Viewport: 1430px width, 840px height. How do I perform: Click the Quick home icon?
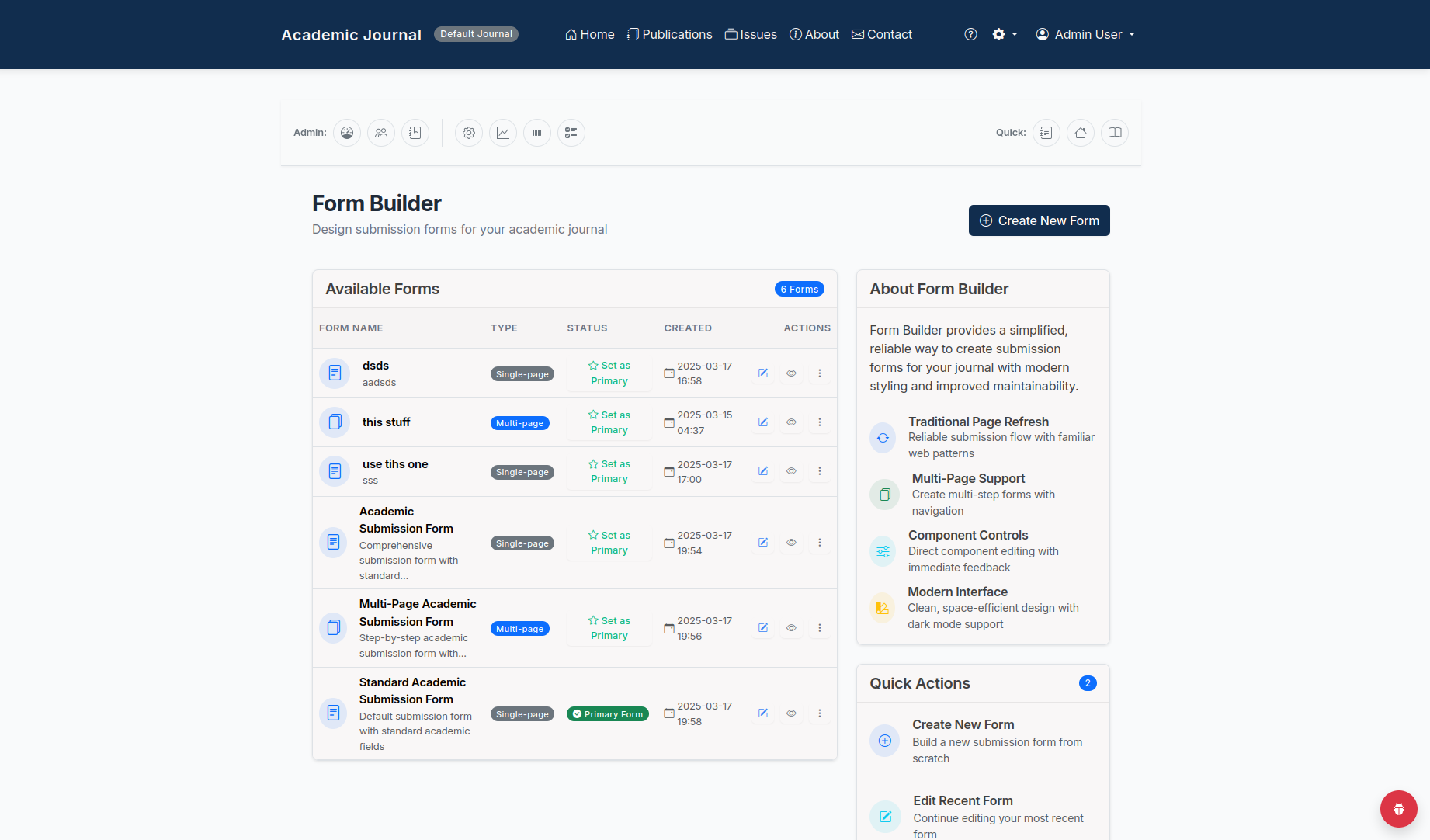pyautogui.click(x=1081, y=133)
